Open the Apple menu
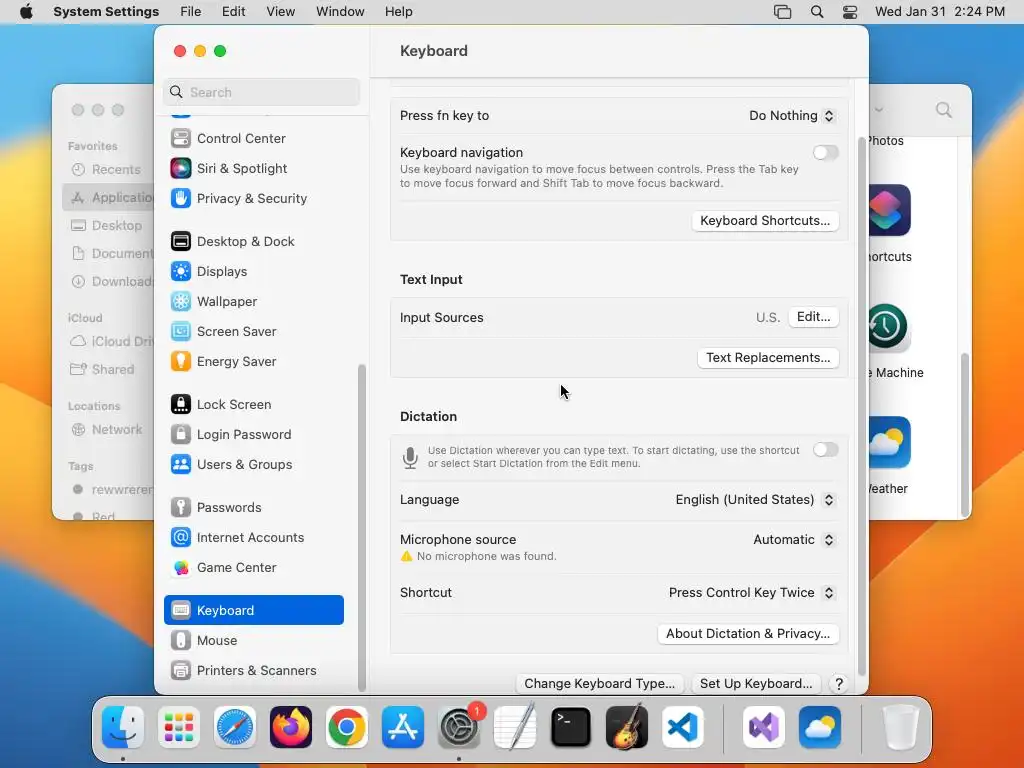 click(x=26, y=12)
